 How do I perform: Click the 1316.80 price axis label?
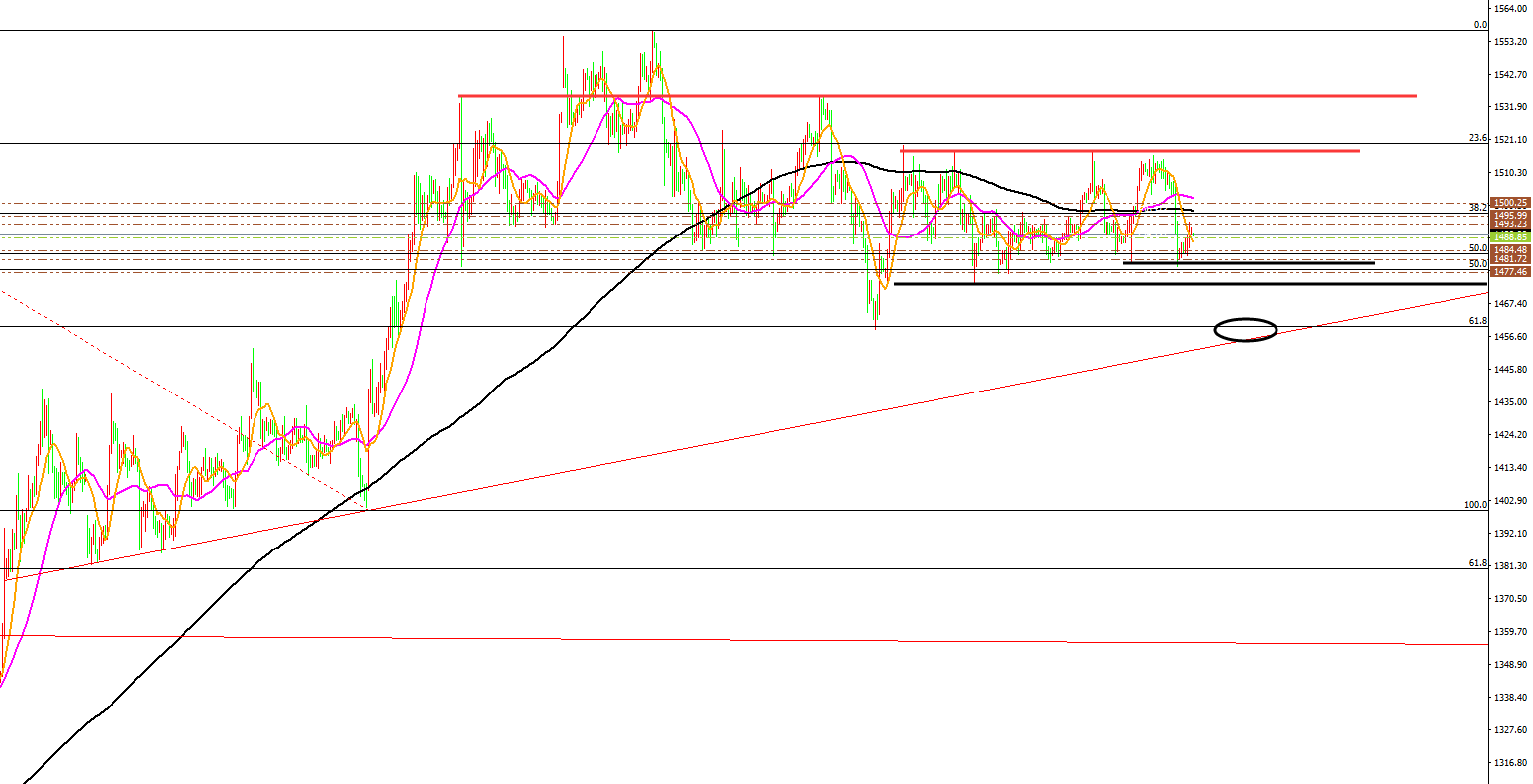pos(1509,763)
